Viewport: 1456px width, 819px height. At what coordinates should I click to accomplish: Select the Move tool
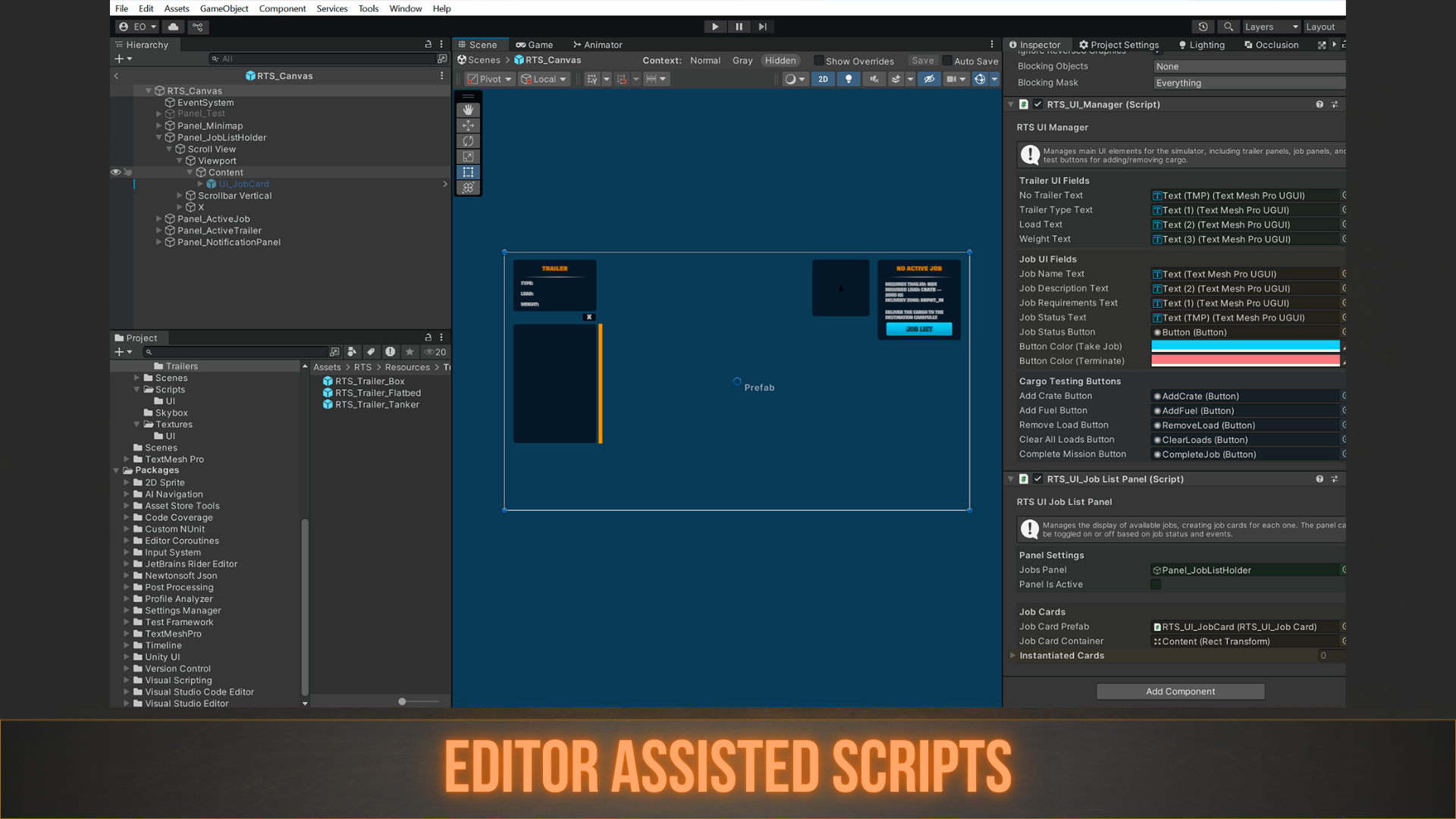point(468,126)
